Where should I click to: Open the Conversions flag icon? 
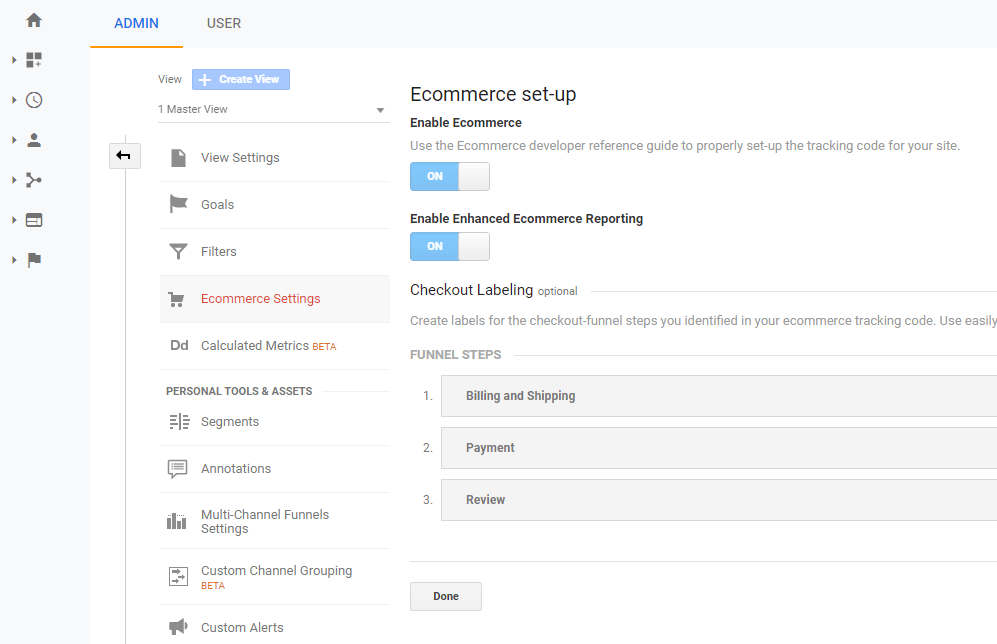click(34, 260)
